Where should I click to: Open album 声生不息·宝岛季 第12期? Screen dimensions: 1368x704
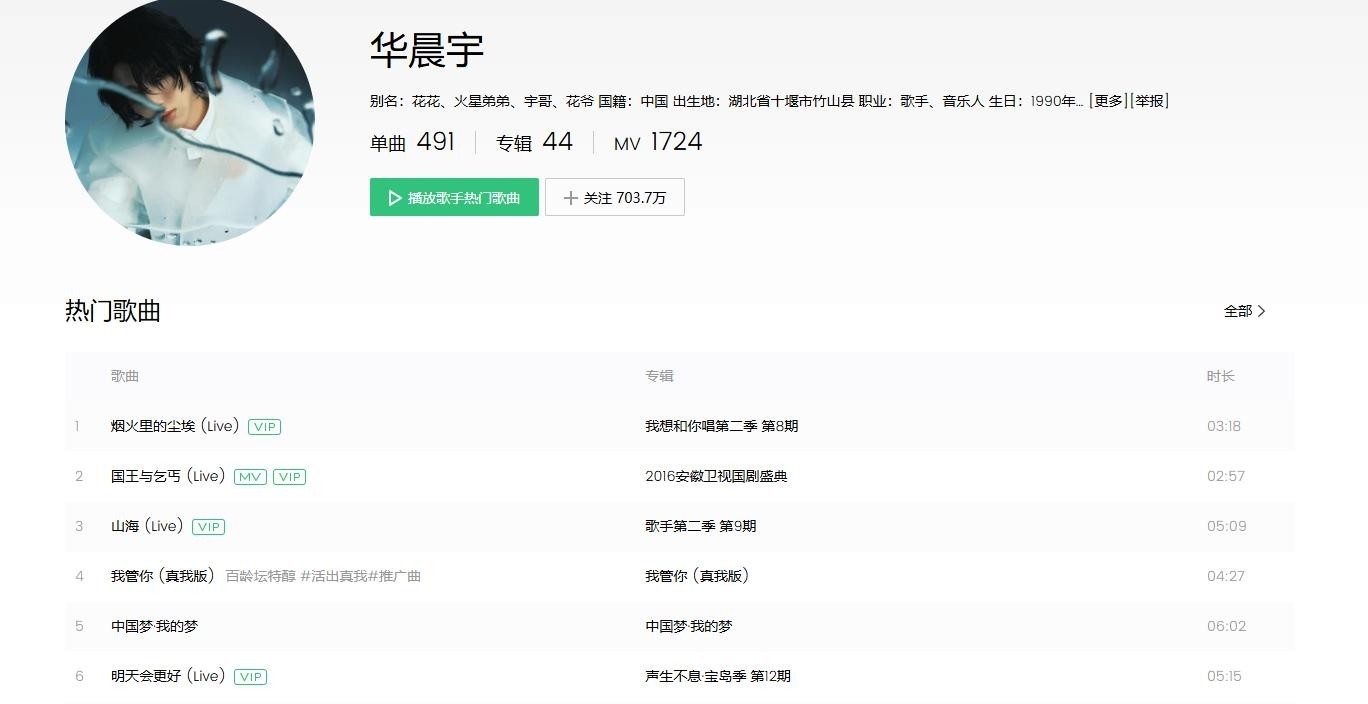[717, 676]
